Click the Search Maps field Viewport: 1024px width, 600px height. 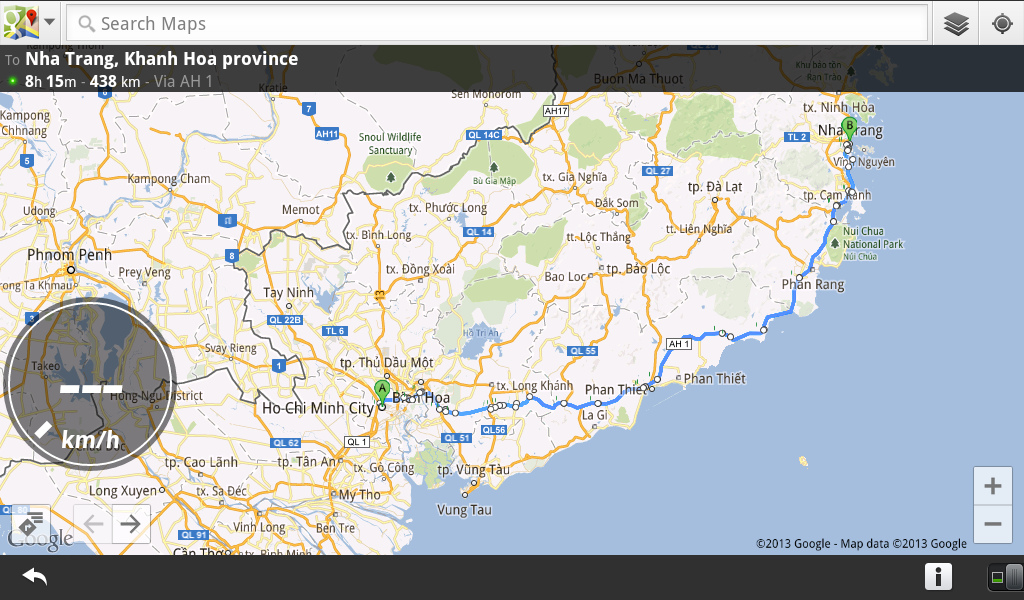pos(500,24)
